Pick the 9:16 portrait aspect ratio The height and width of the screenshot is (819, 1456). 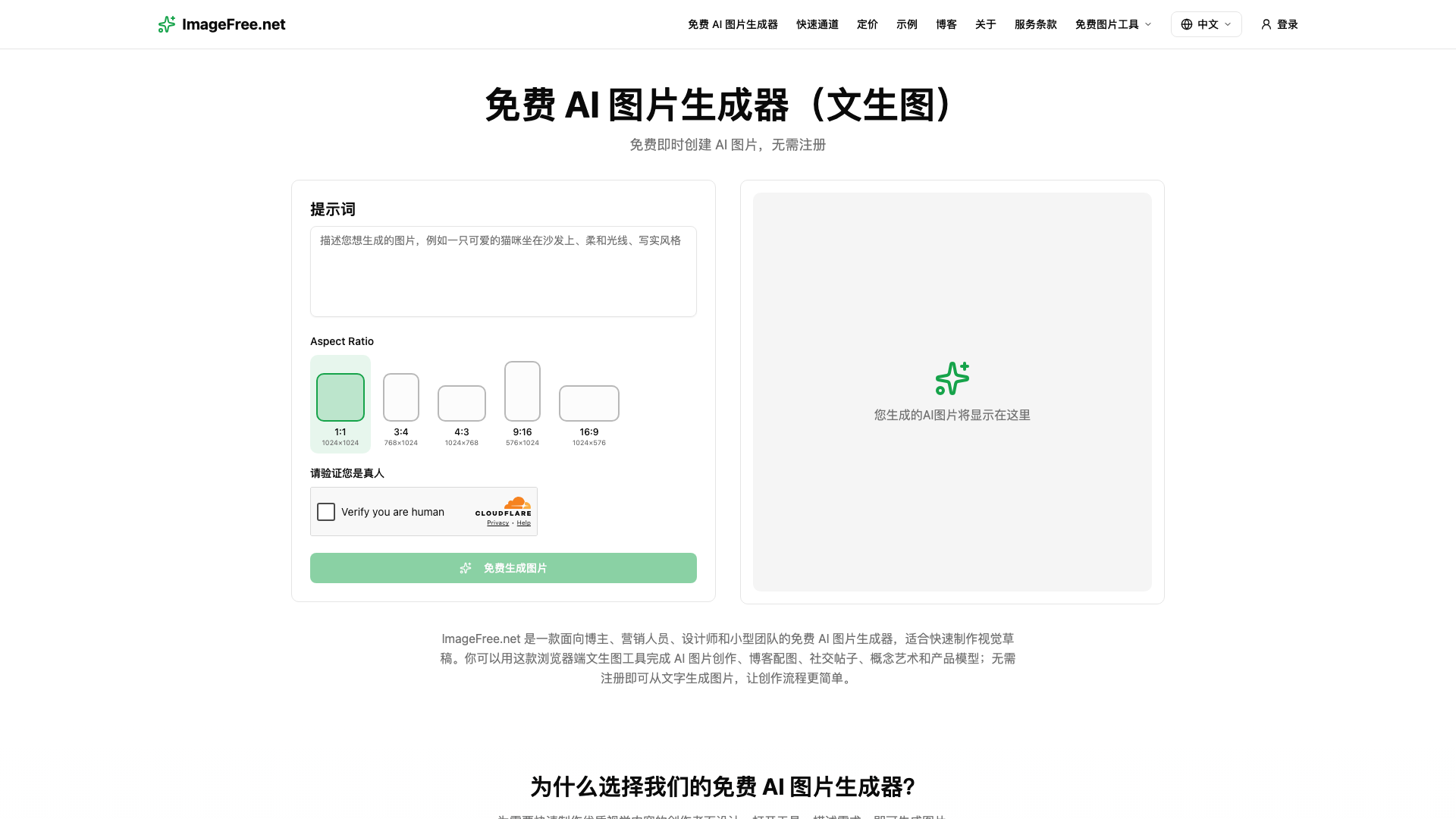pos(522,404)
